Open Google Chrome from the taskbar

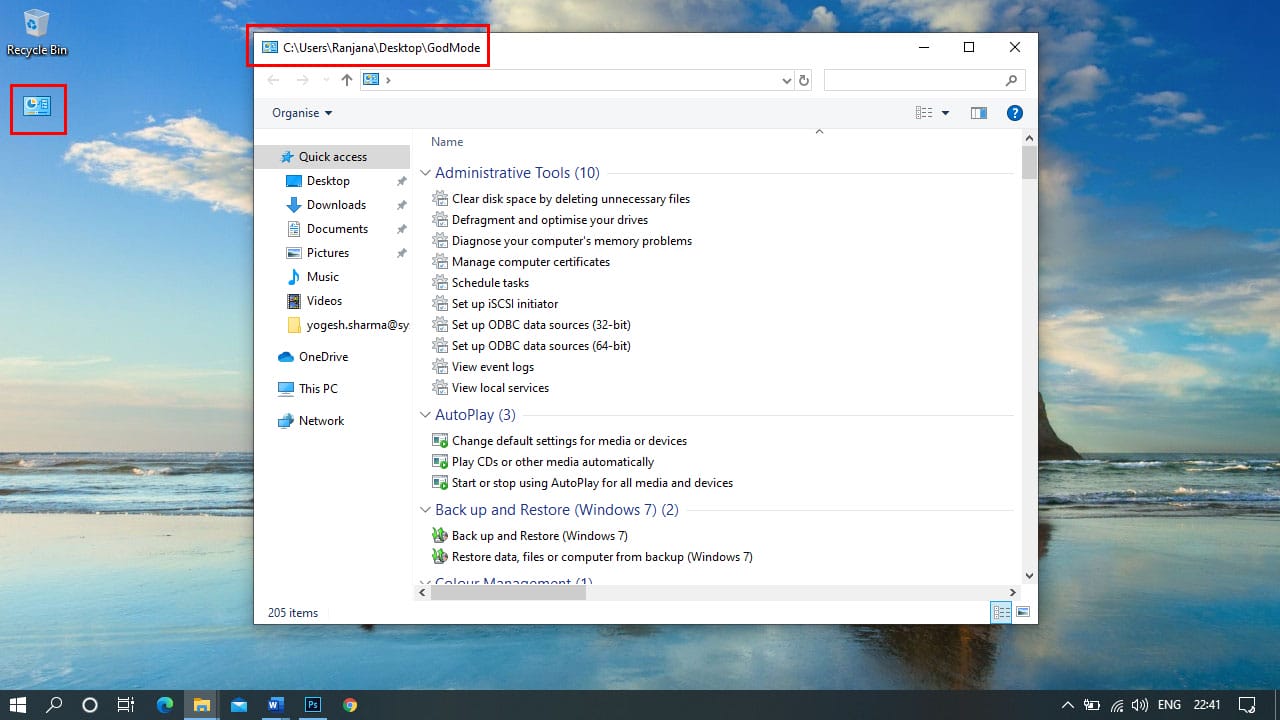350,704
